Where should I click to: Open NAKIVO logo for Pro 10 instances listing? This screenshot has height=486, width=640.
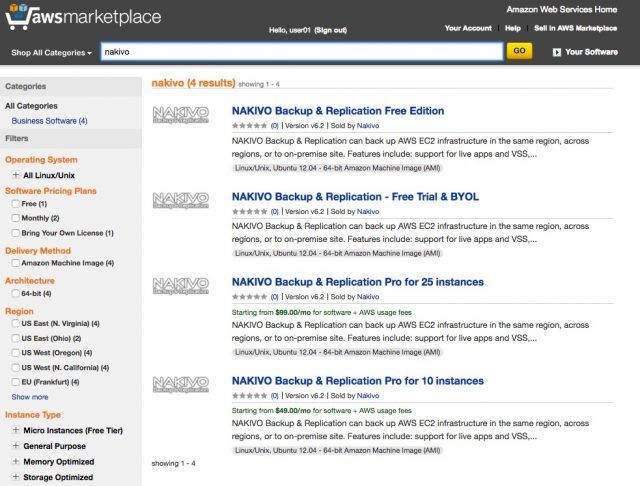[180, 384]
